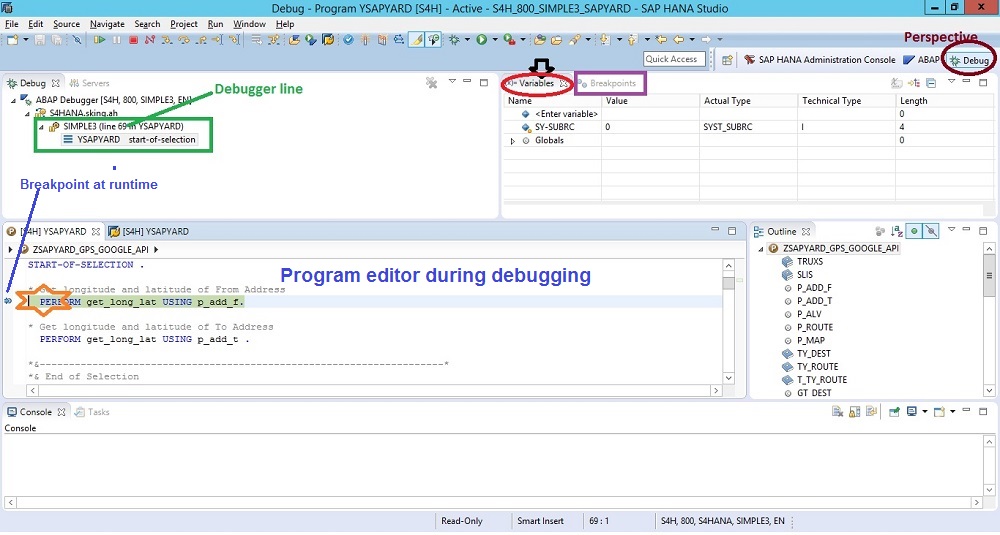Click the Skip All Breakpoints icon
This screenshot has width=1000, height=535.
pyautogui.click(x=77, y=40)
